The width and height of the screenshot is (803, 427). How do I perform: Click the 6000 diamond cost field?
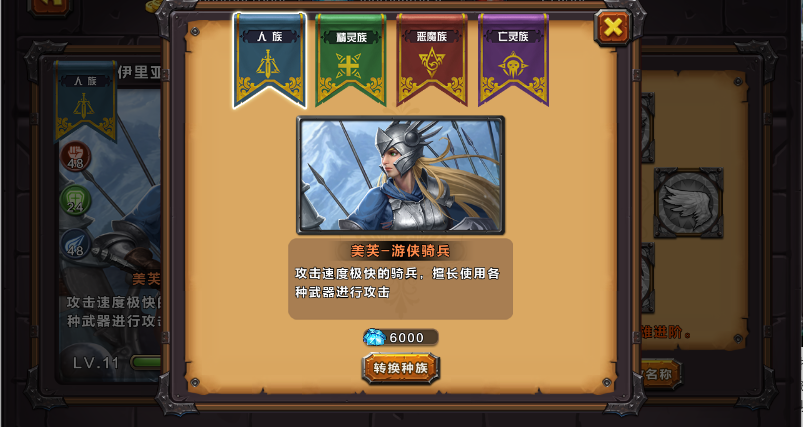click(401, 337)
